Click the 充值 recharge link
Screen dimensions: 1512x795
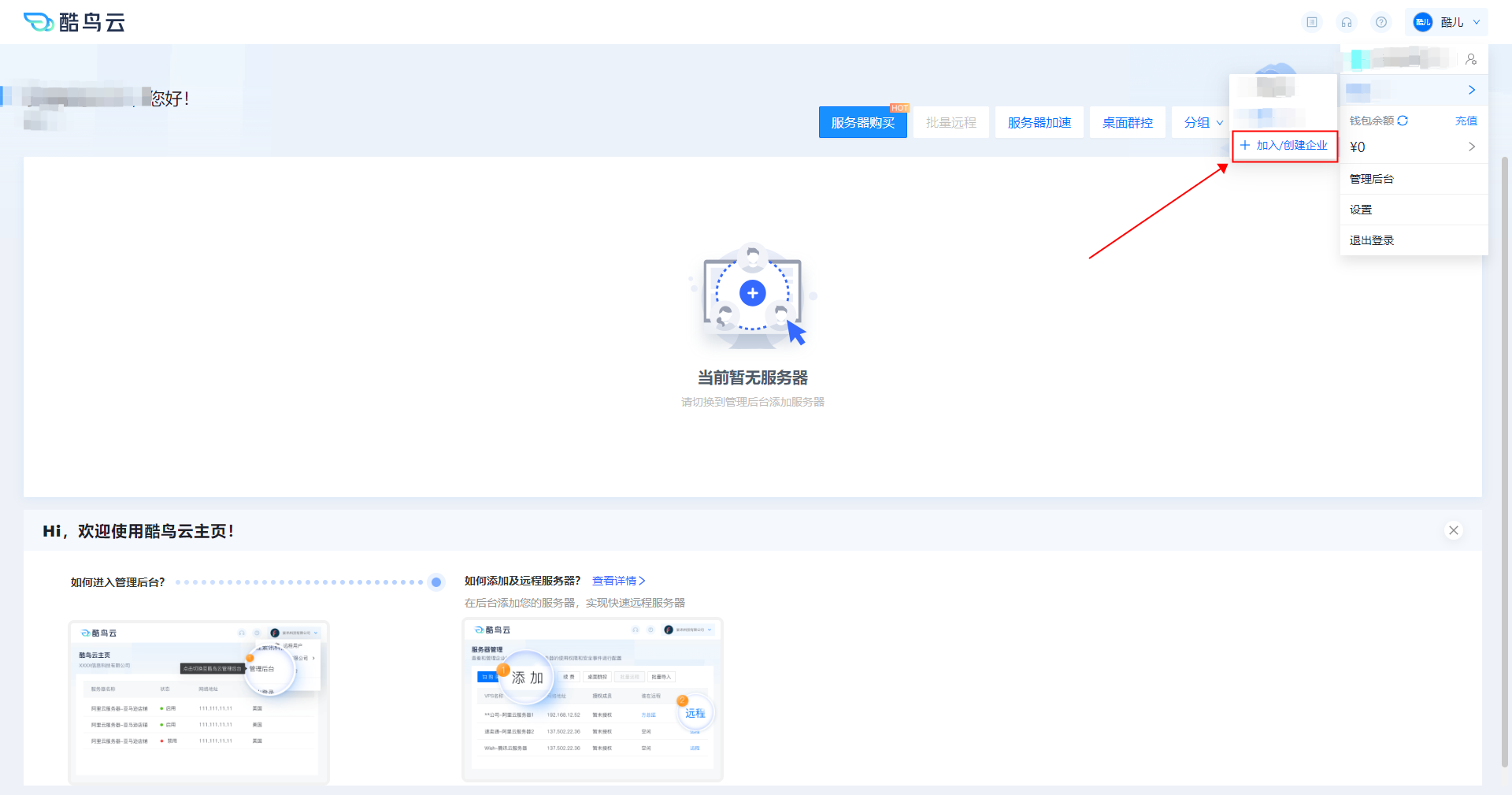(x=1466, y=121)
